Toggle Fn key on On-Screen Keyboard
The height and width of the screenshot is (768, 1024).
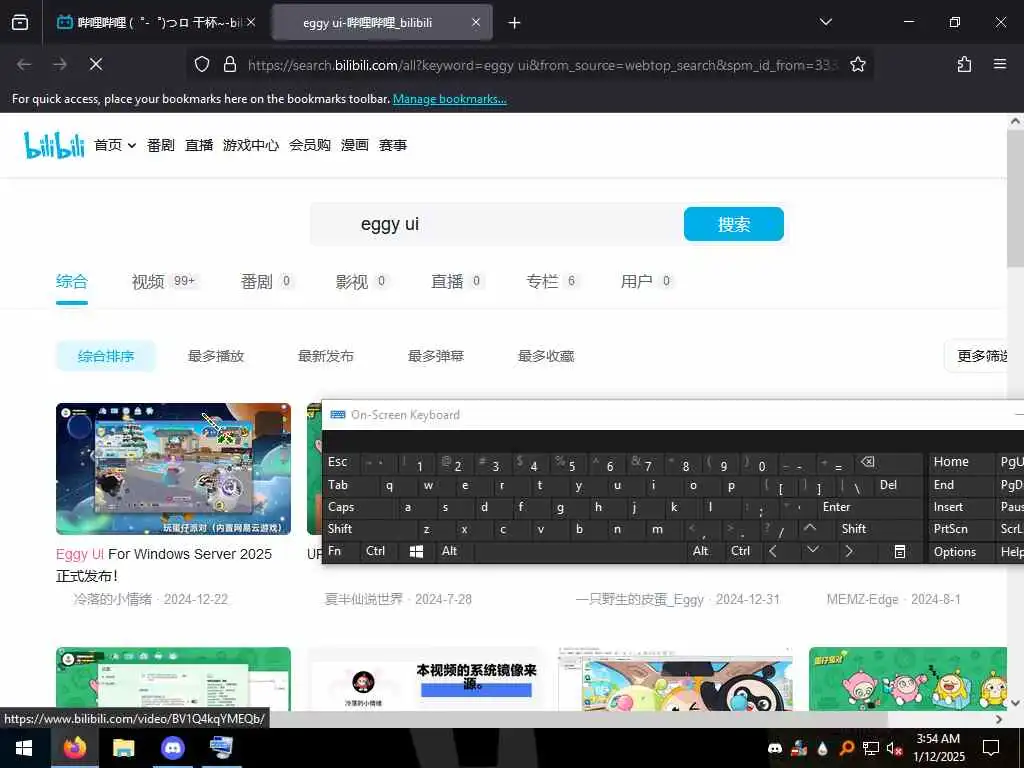(x=334, y=551)
